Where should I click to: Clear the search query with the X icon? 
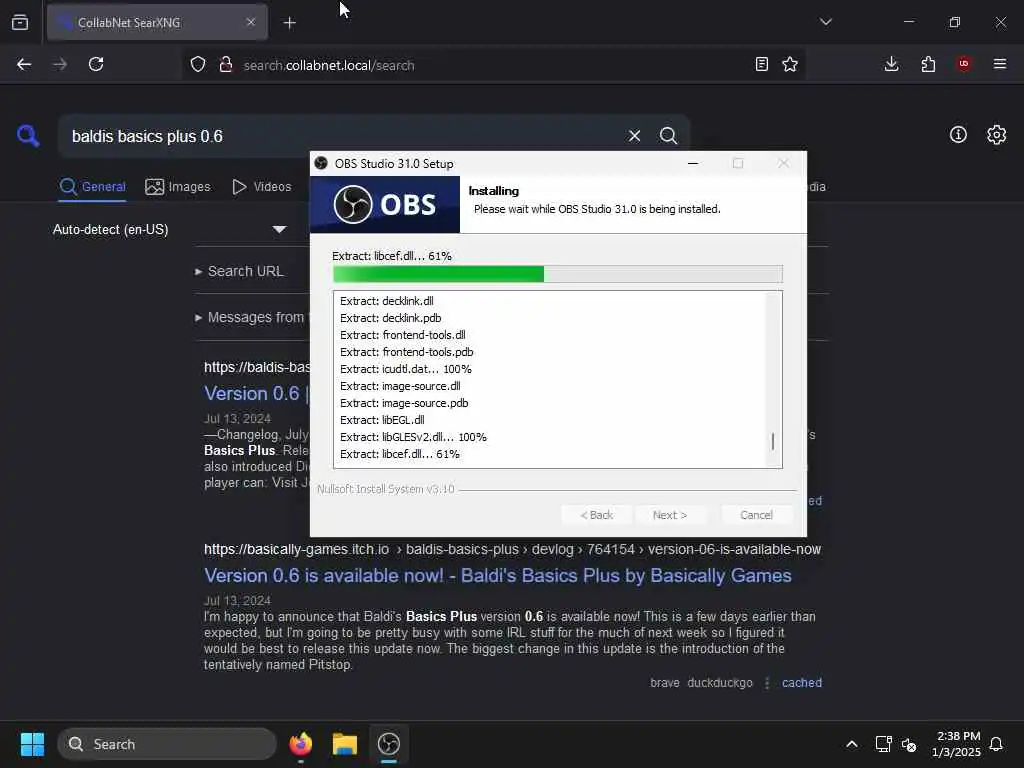pyautogui.click(x=634, y=135)
